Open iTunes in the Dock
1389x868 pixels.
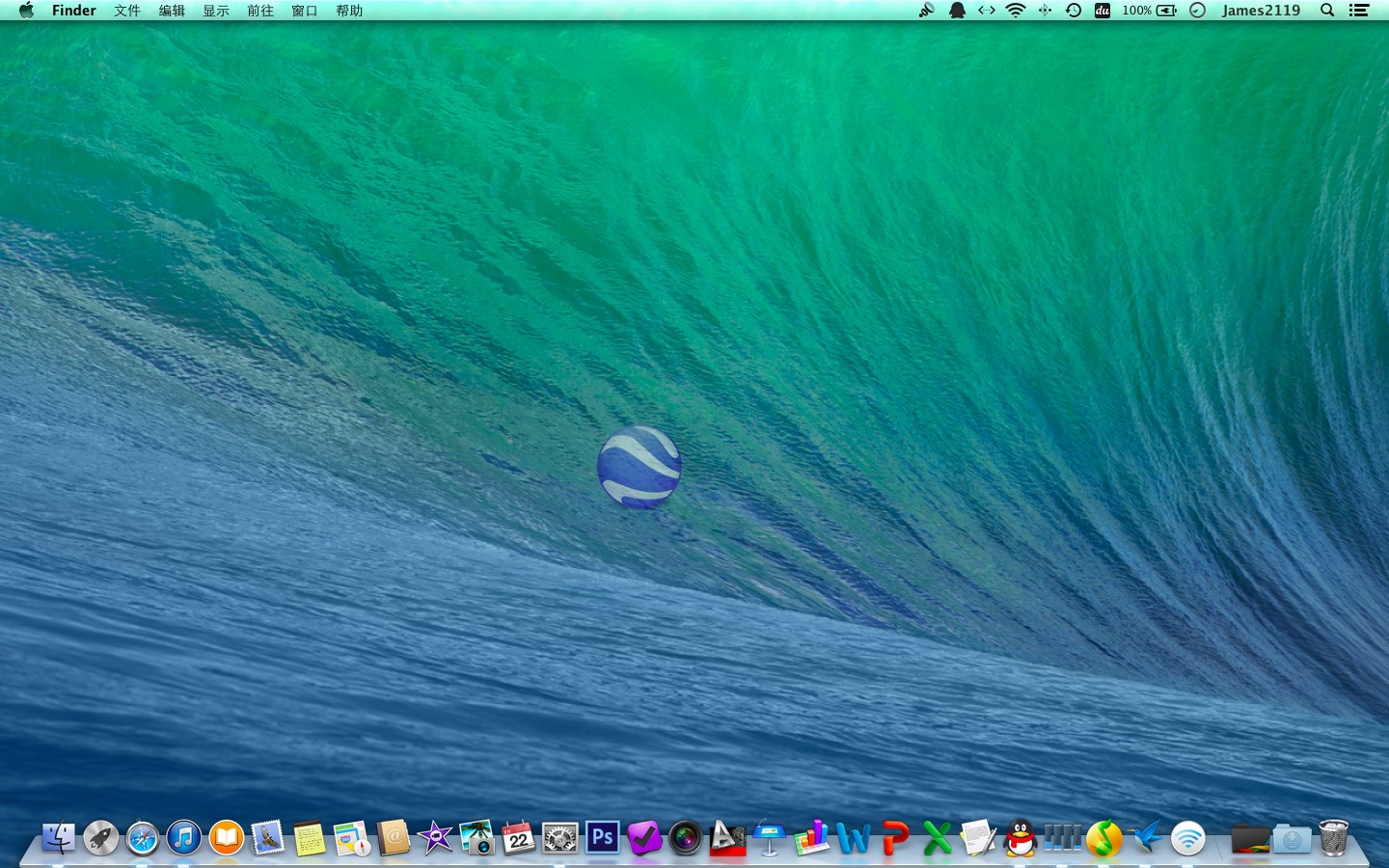pos(184,838)
